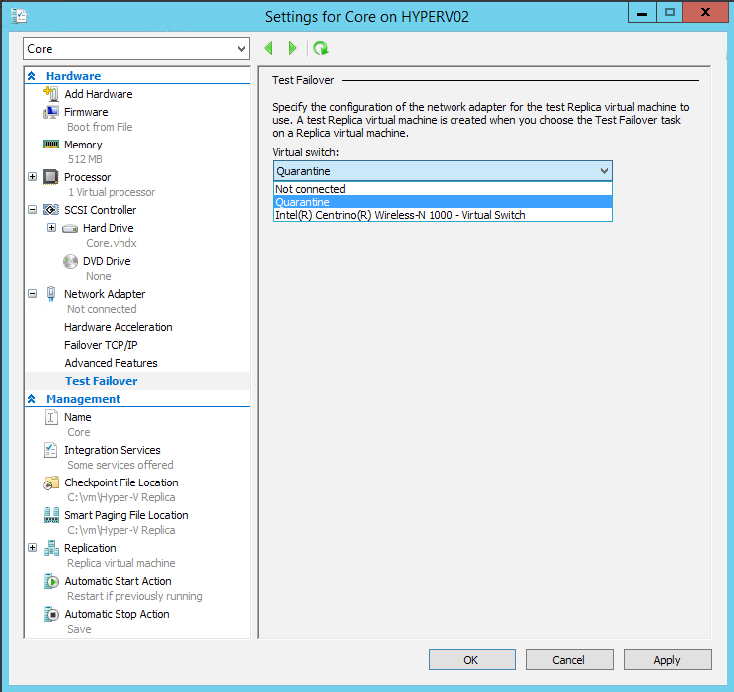Click the Integration Services icon
734x692 pixels.
pyautogui.click(x=51, y=450)
